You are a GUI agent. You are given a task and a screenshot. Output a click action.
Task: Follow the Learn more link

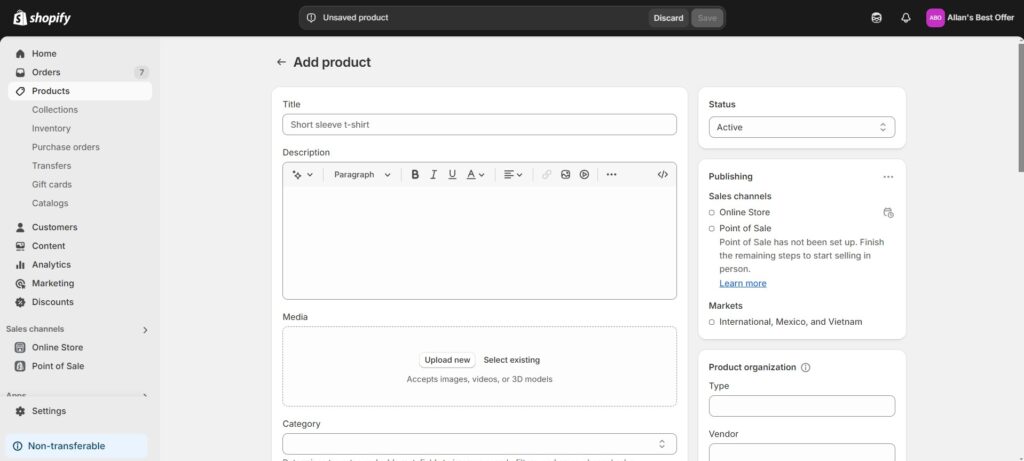742,283
